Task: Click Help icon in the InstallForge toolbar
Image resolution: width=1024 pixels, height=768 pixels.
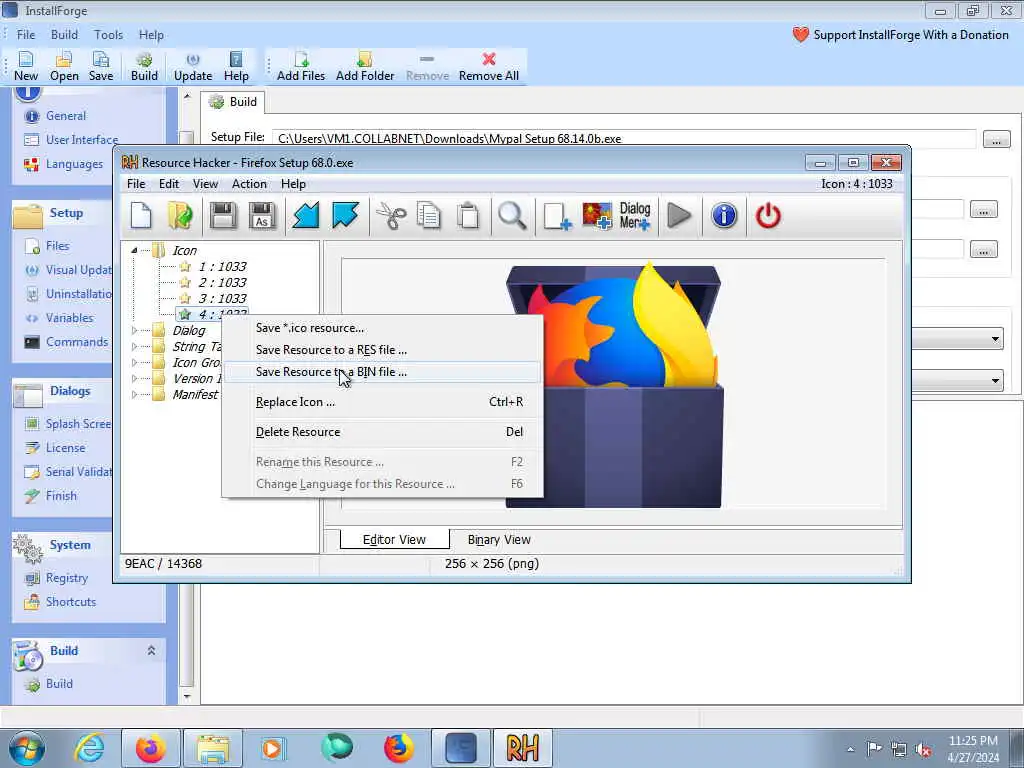Action: click(x=236, y=67)
